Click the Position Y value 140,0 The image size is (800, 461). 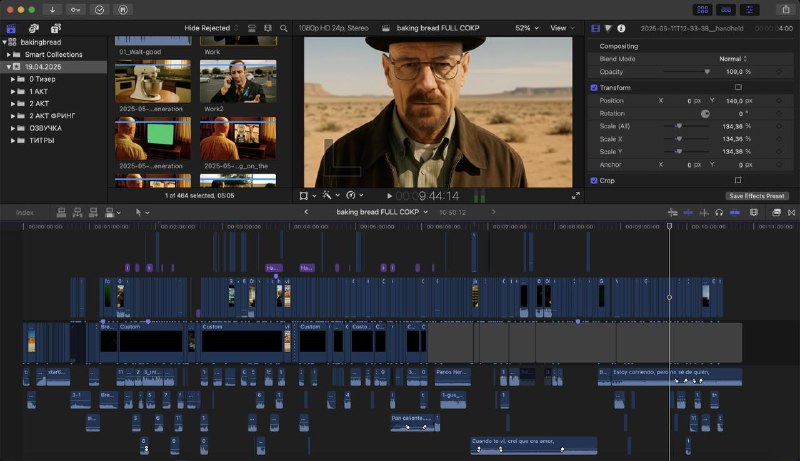734,101
